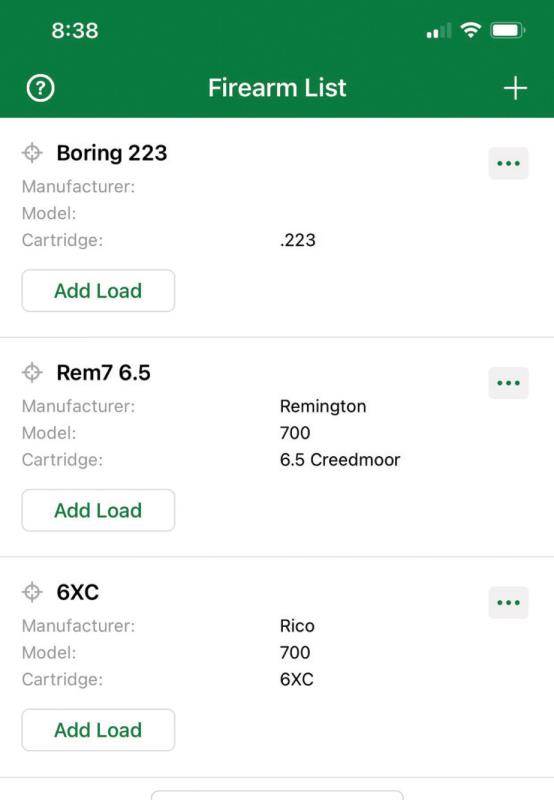Tap the Remington manufacturer value
Viewport: 554px width, 800px height.
pyautogui.click(x=323, y=406)
